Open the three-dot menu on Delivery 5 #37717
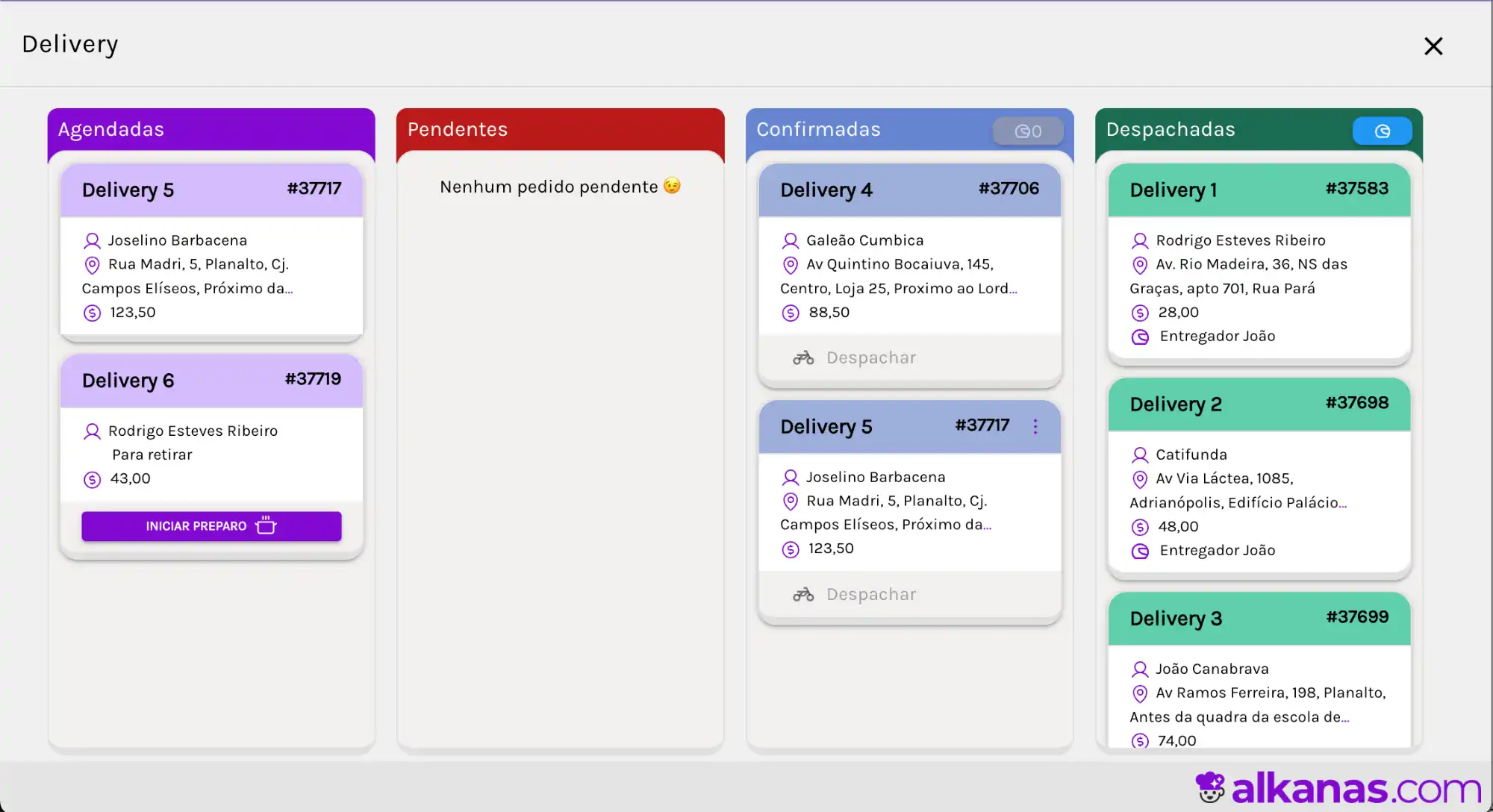Screen dimensions: 1493x812 (x=1035, y=426)
